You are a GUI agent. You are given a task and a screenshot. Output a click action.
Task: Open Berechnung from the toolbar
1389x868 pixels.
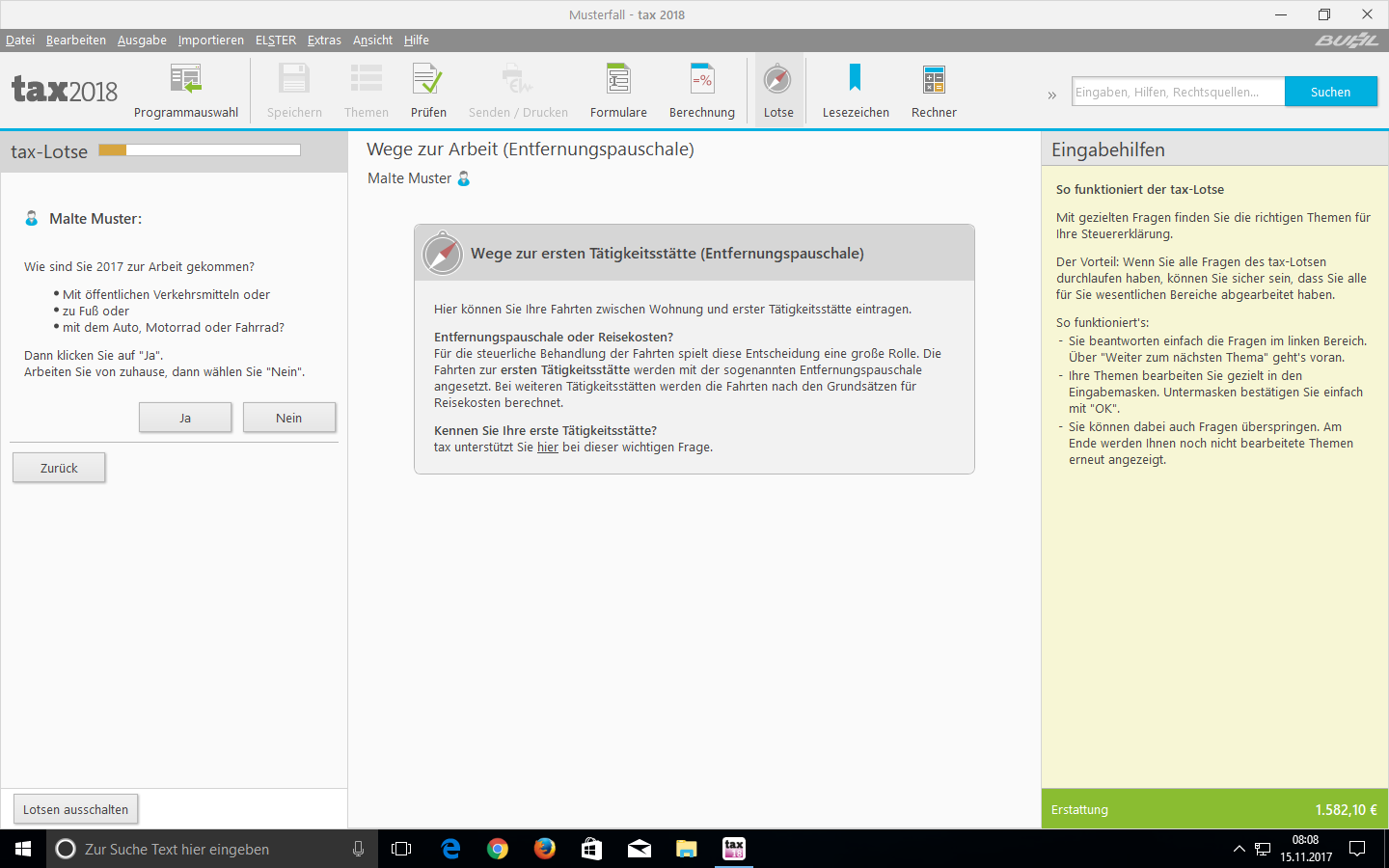(702, 91)
